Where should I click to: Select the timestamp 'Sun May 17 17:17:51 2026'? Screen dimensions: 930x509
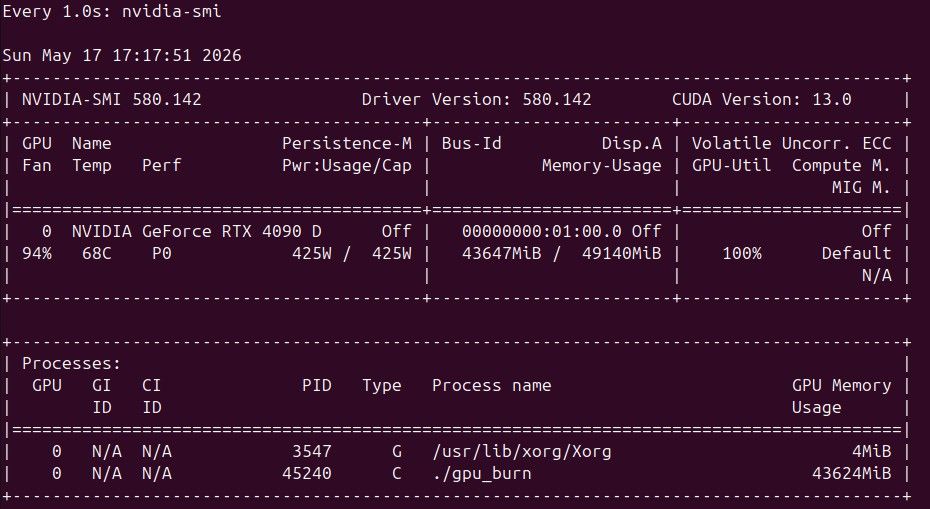click(x=122, y=55)
